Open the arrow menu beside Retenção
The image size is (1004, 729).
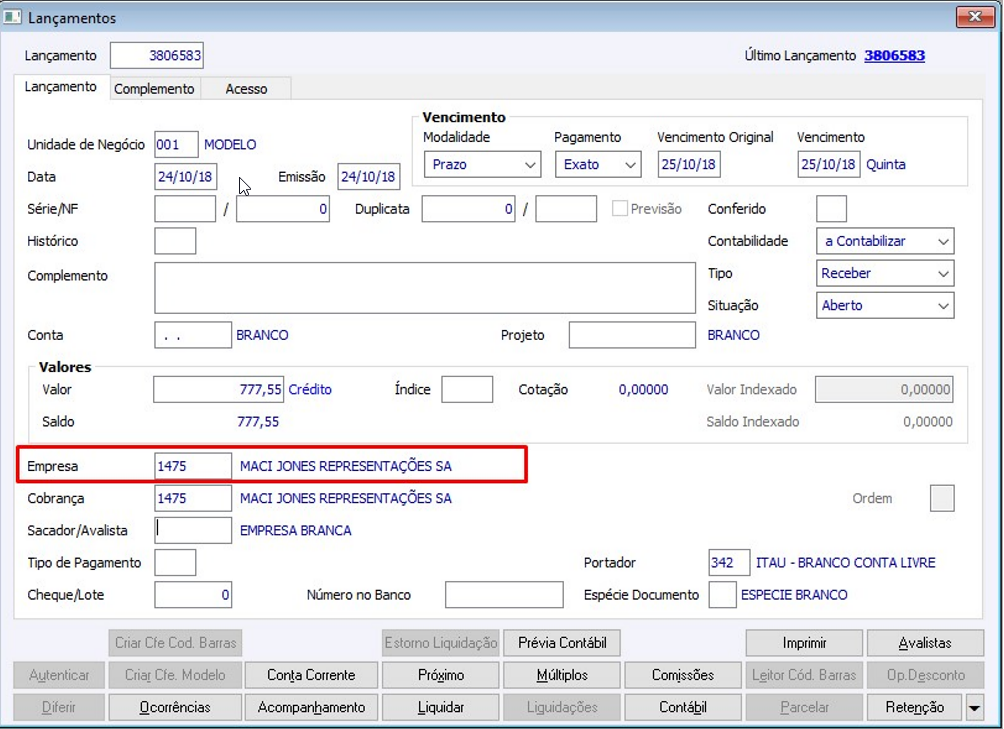coord(975,708)
